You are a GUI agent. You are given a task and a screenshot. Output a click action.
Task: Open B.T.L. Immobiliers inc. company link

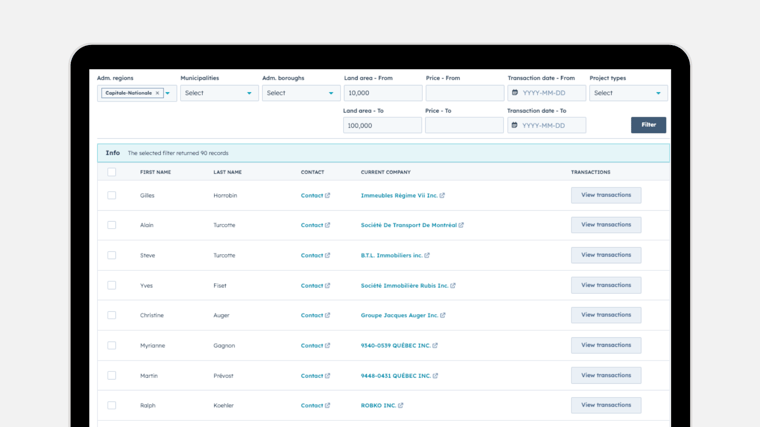392,255
